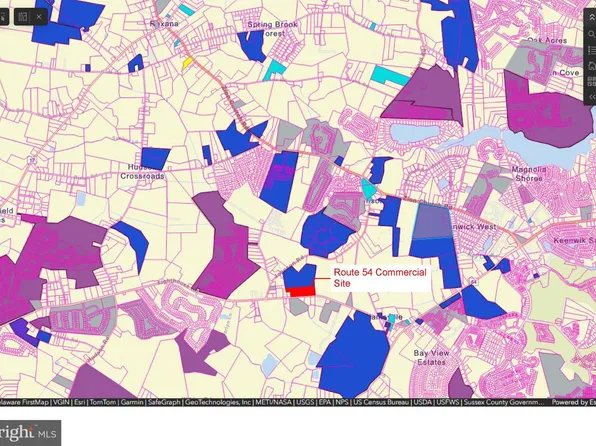Click the Bay View Estates label

pos(431,357)
